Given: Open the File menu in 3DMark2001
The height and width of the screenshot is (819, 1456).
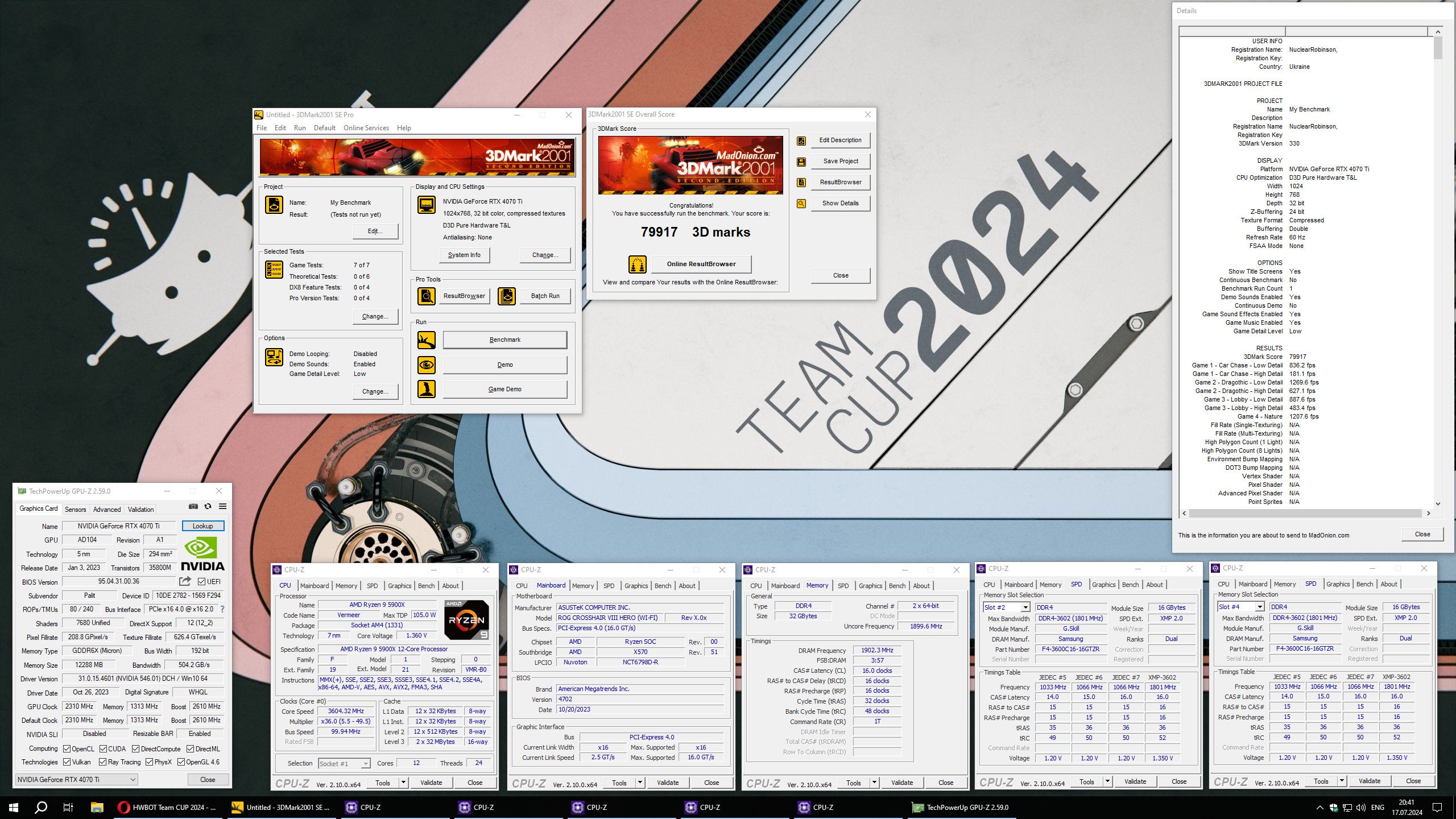Looking at the screenshot, I should (x=262, y=128).
